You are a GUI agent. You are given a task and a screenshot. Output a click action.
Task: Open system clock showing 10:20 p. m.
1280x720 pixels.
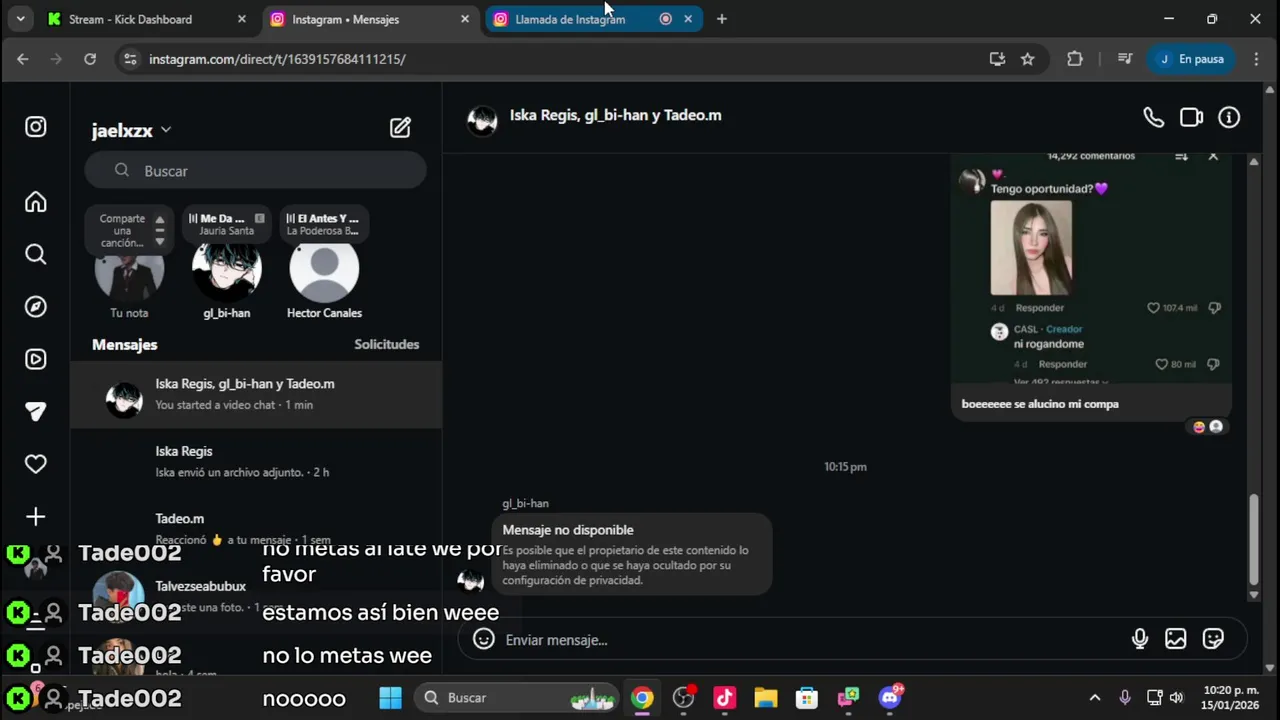click(x=1231, y=698)
